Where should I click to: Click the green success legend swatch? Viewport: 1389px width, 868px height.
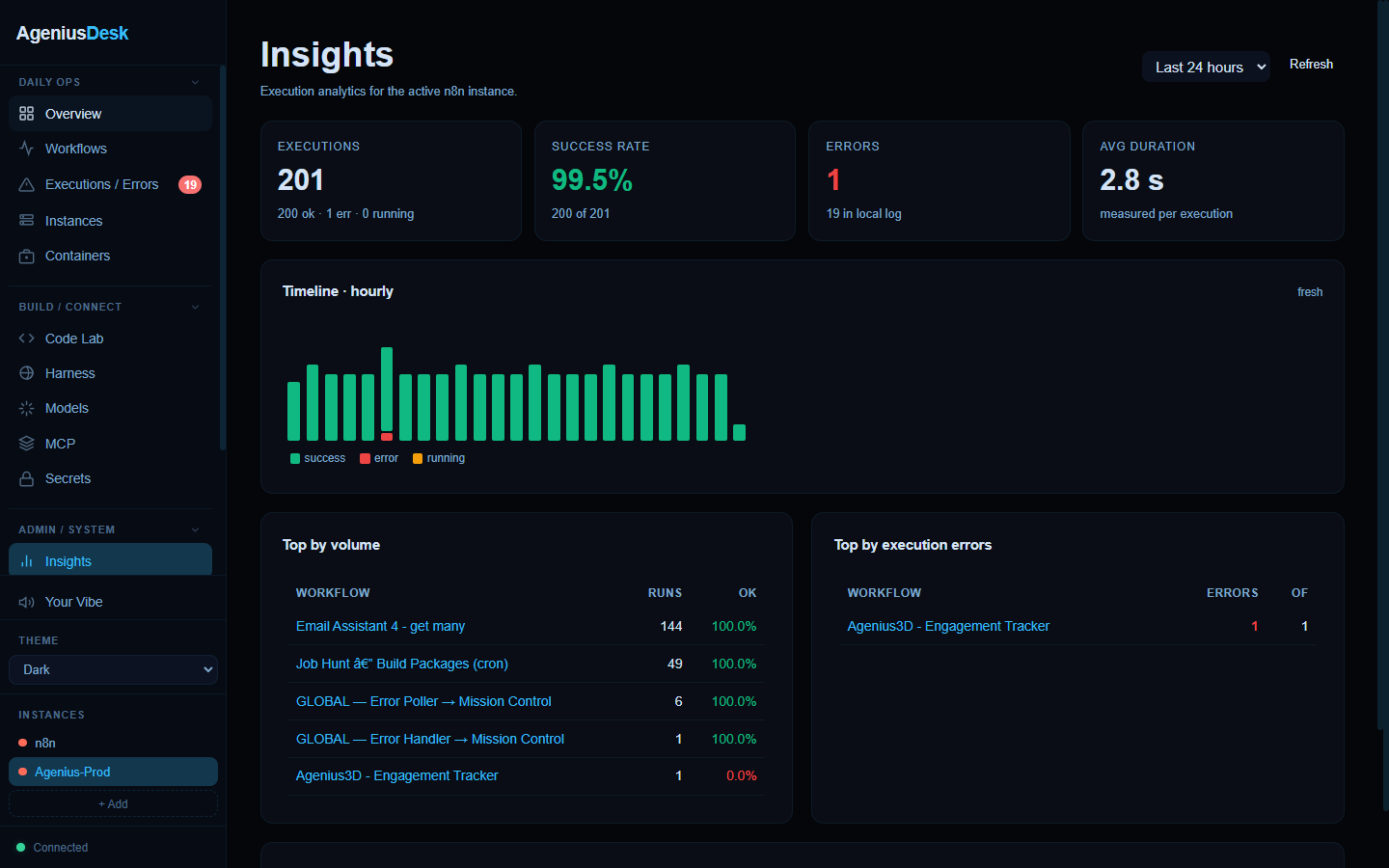[x=295, y=459]
